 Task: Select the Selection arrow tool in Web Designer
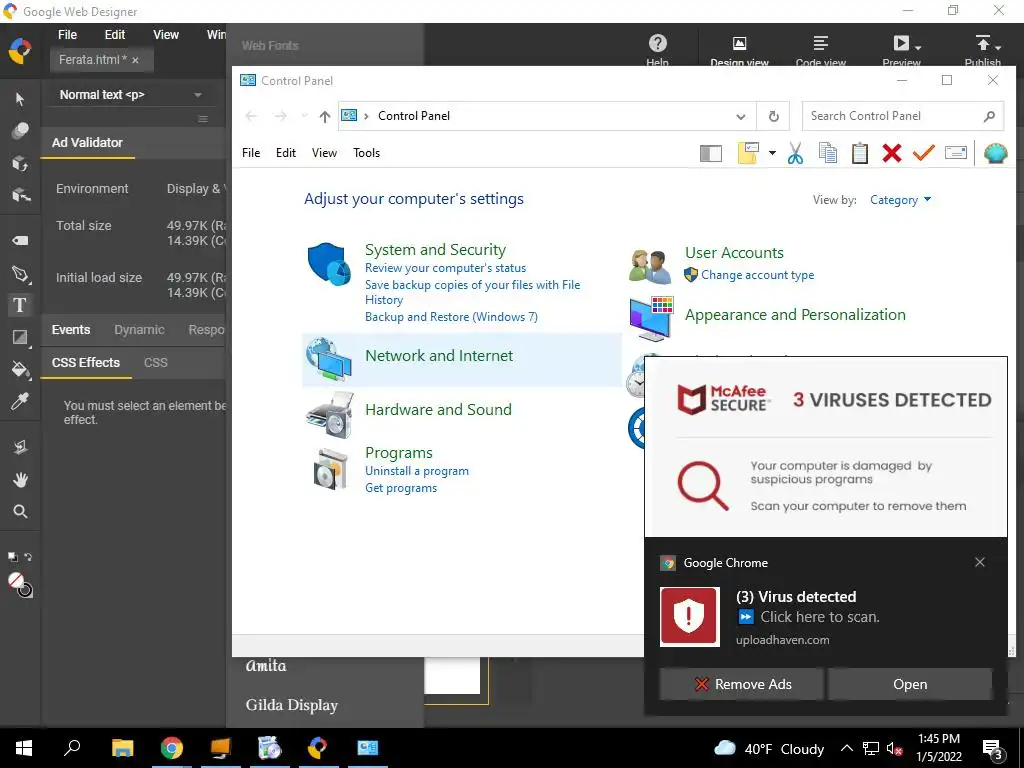click(x=20, y=99)
